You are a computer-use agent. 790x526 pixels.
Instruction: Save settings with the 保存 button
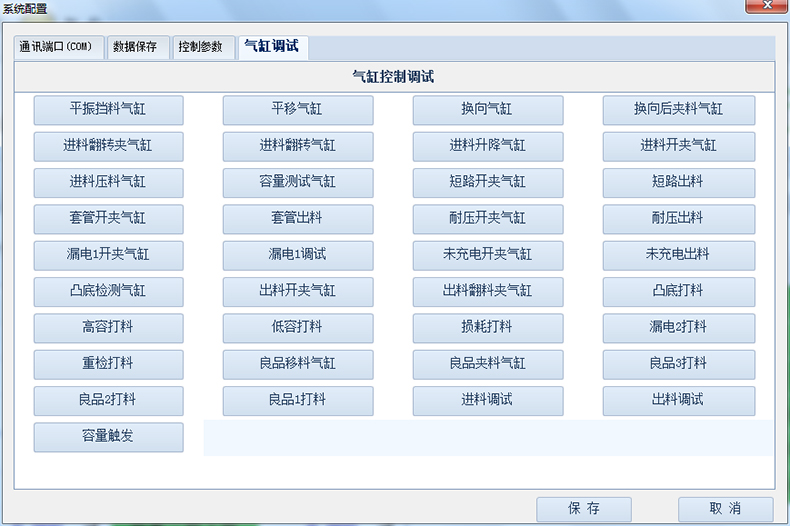point(584,509)
